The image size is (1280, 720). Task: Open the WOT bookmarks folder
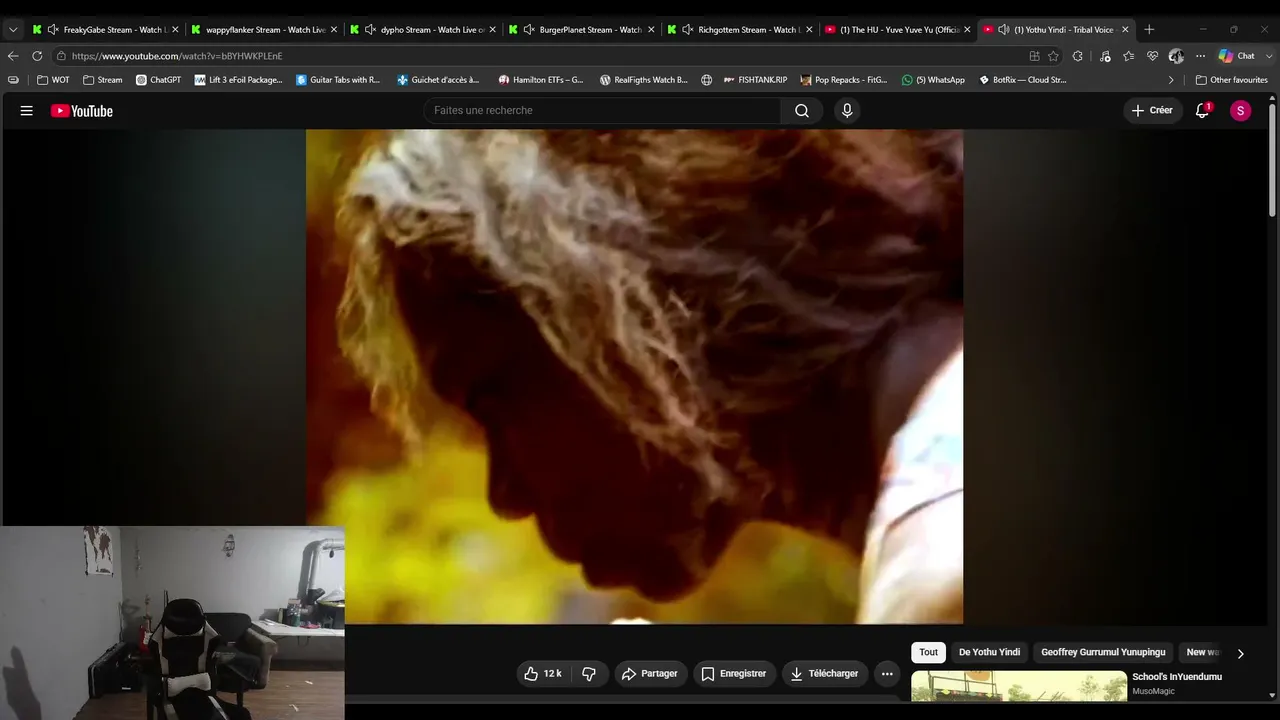(53, 80)
